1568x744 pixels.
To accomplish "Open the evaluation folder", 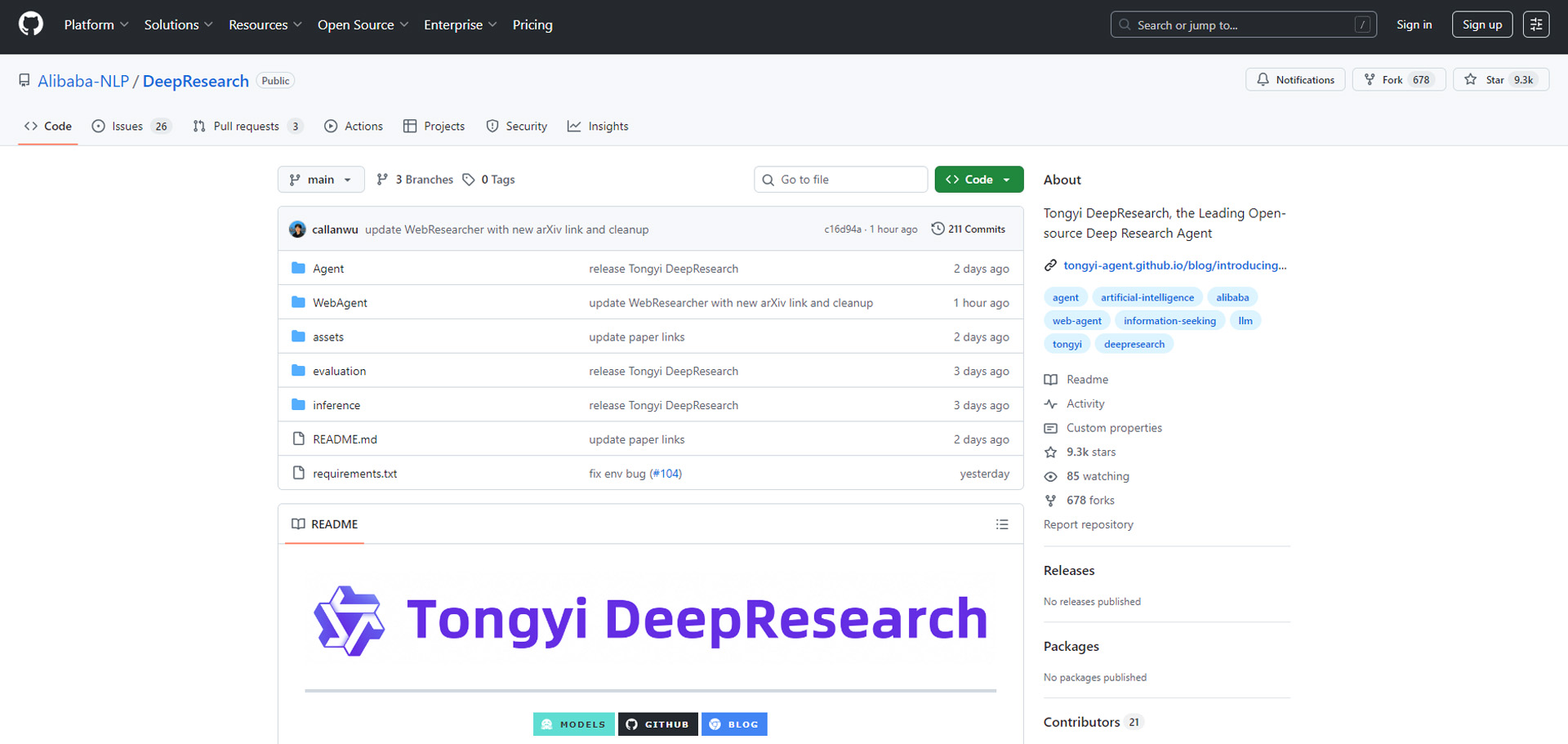I will tap(339, 372).
